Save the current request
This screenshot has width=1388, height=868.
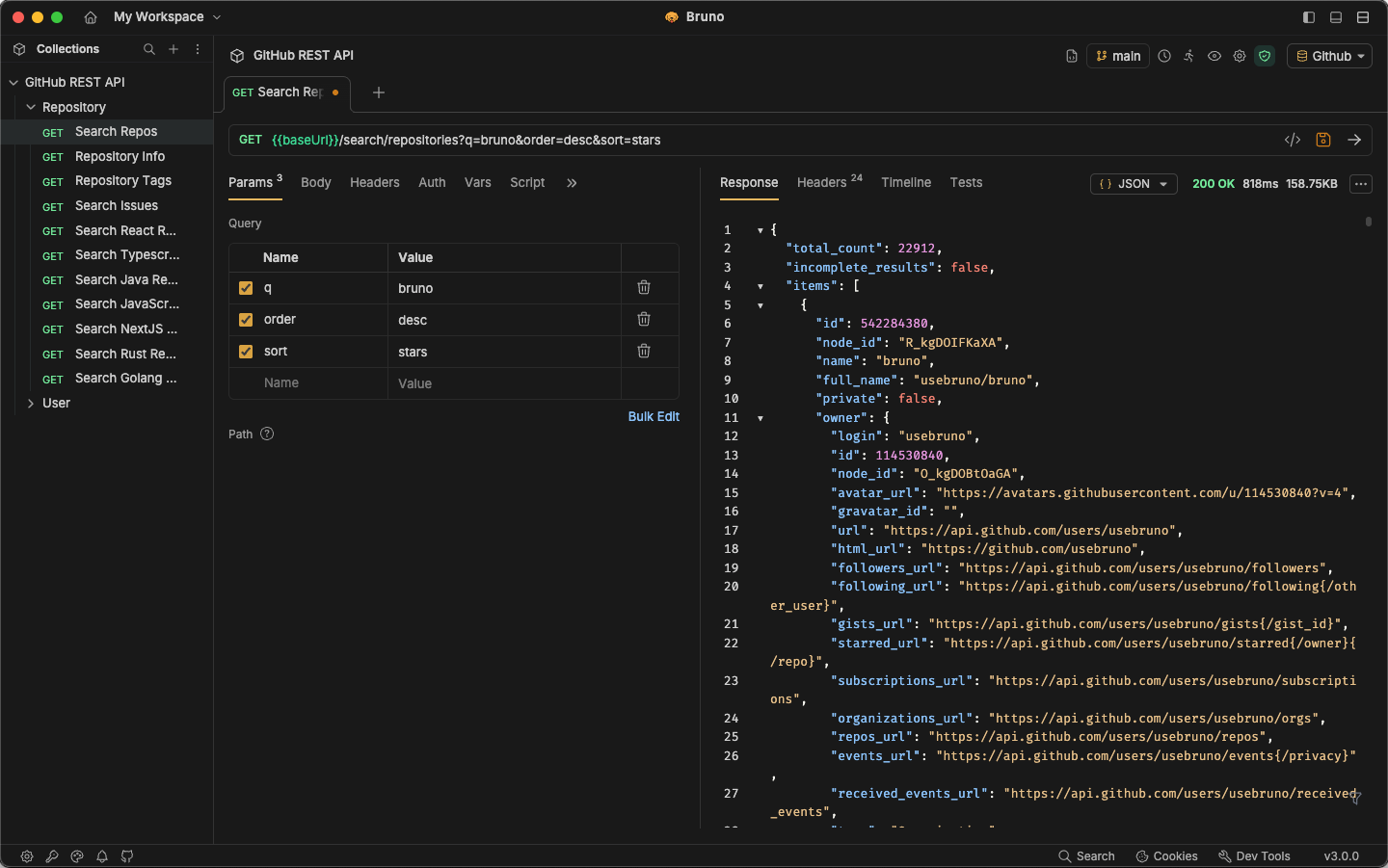pos(1323,140)
